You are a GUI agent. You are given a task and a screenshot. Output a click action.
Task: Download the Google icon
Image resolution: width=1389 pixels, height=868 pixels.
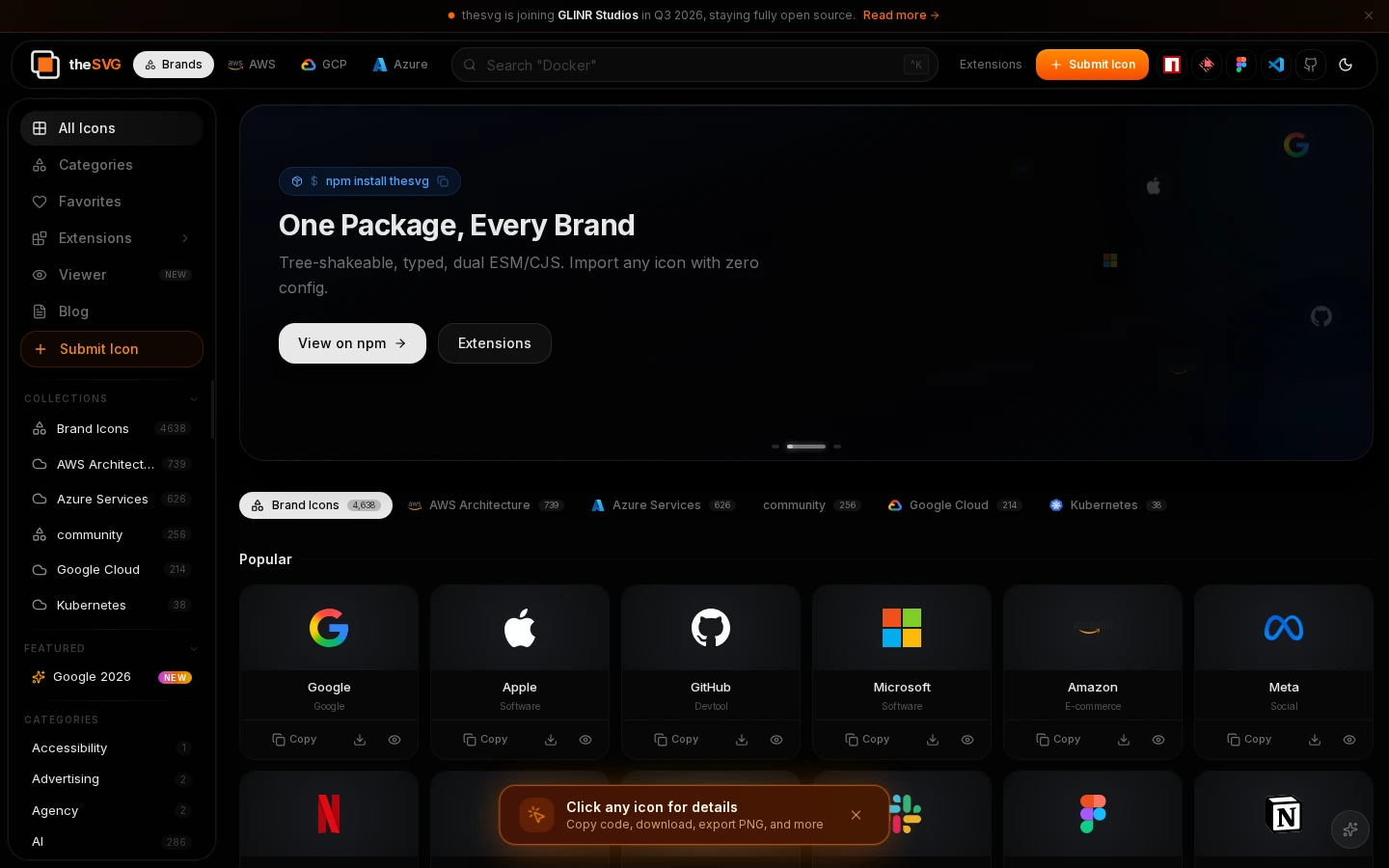tap(360, 740)
